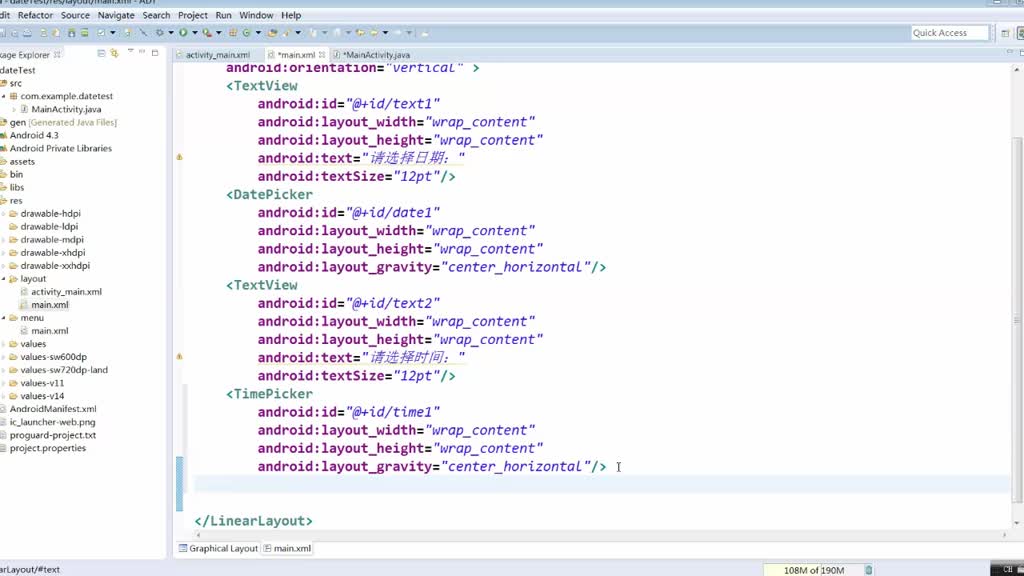This screenshot has width=1024, height=576.
Task: Open the Source menu
Action: coord(75,15)
